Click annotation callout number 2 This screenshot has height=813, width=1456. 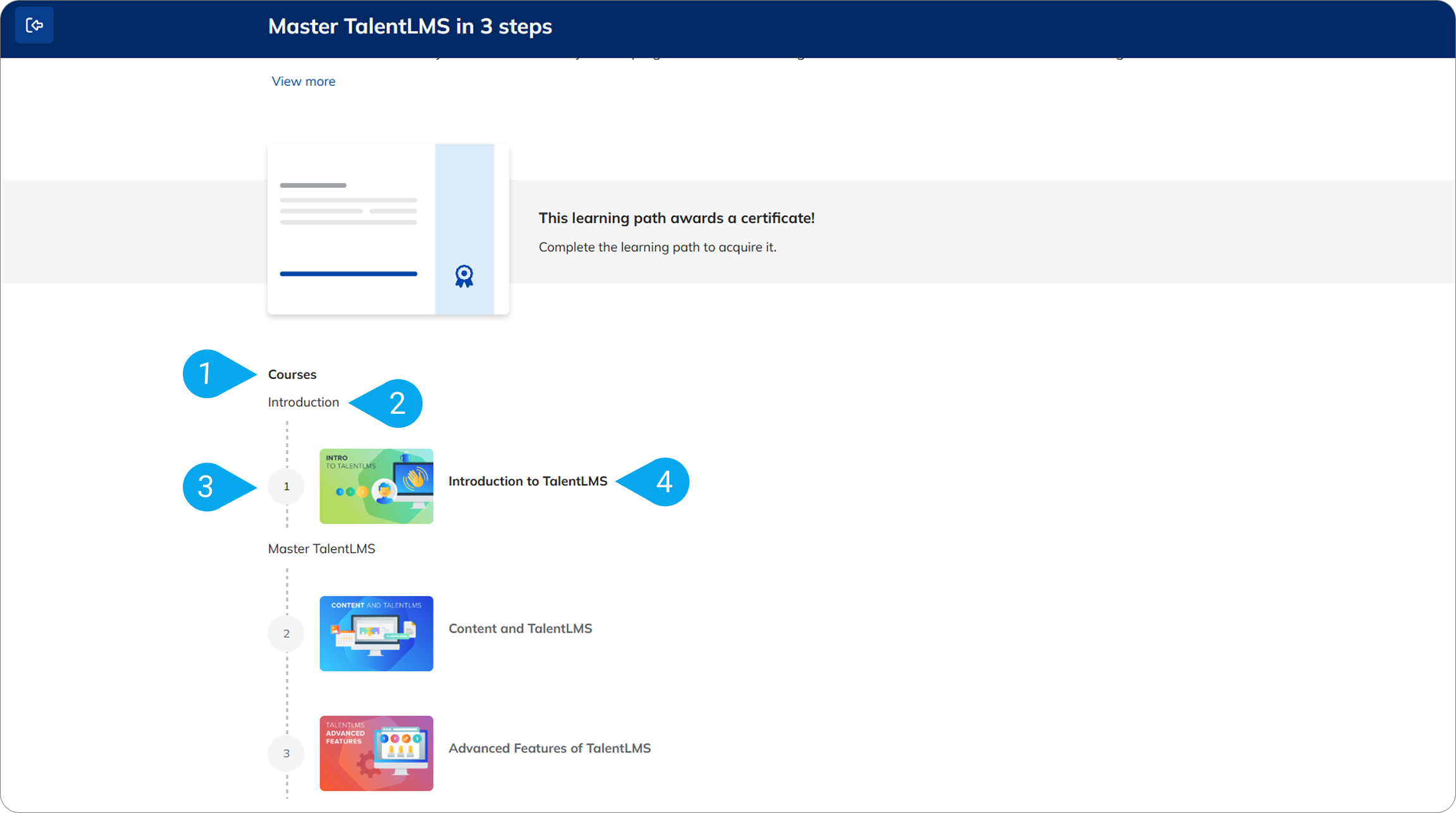tap(395, 404)
